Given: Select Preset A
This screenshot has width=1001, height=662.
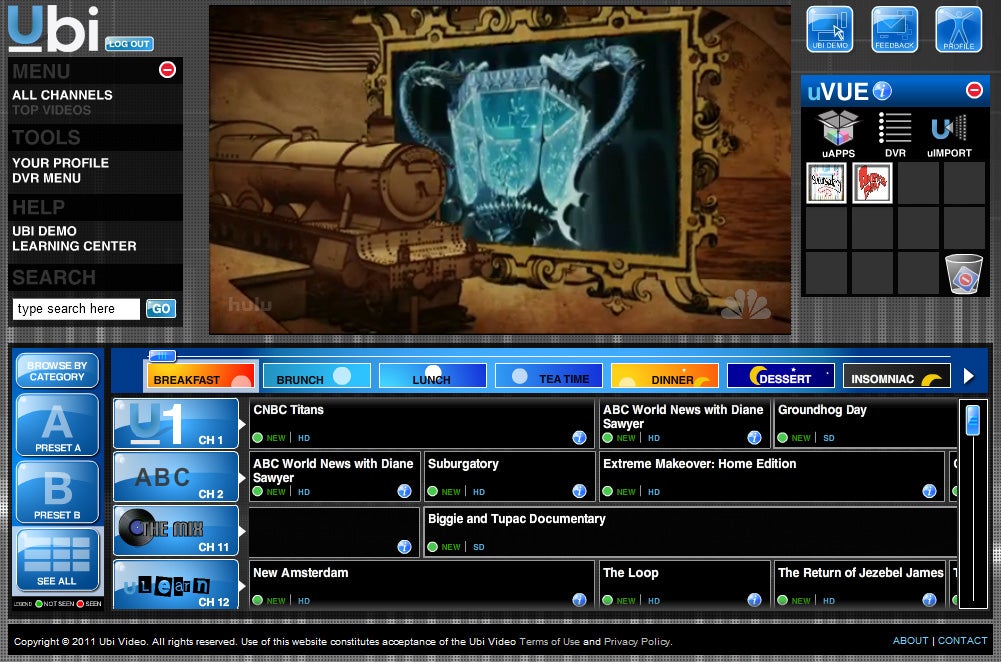Looking at the screenshot, I should (57, 425).
